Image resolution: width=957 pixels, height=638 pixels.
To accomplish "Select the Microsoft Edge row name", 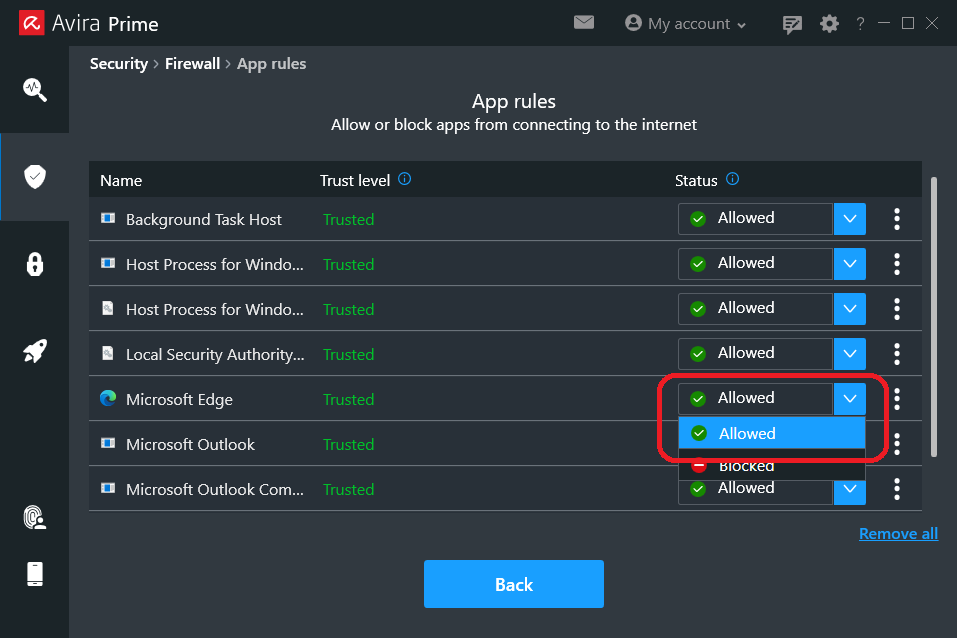I will point(179,399).
